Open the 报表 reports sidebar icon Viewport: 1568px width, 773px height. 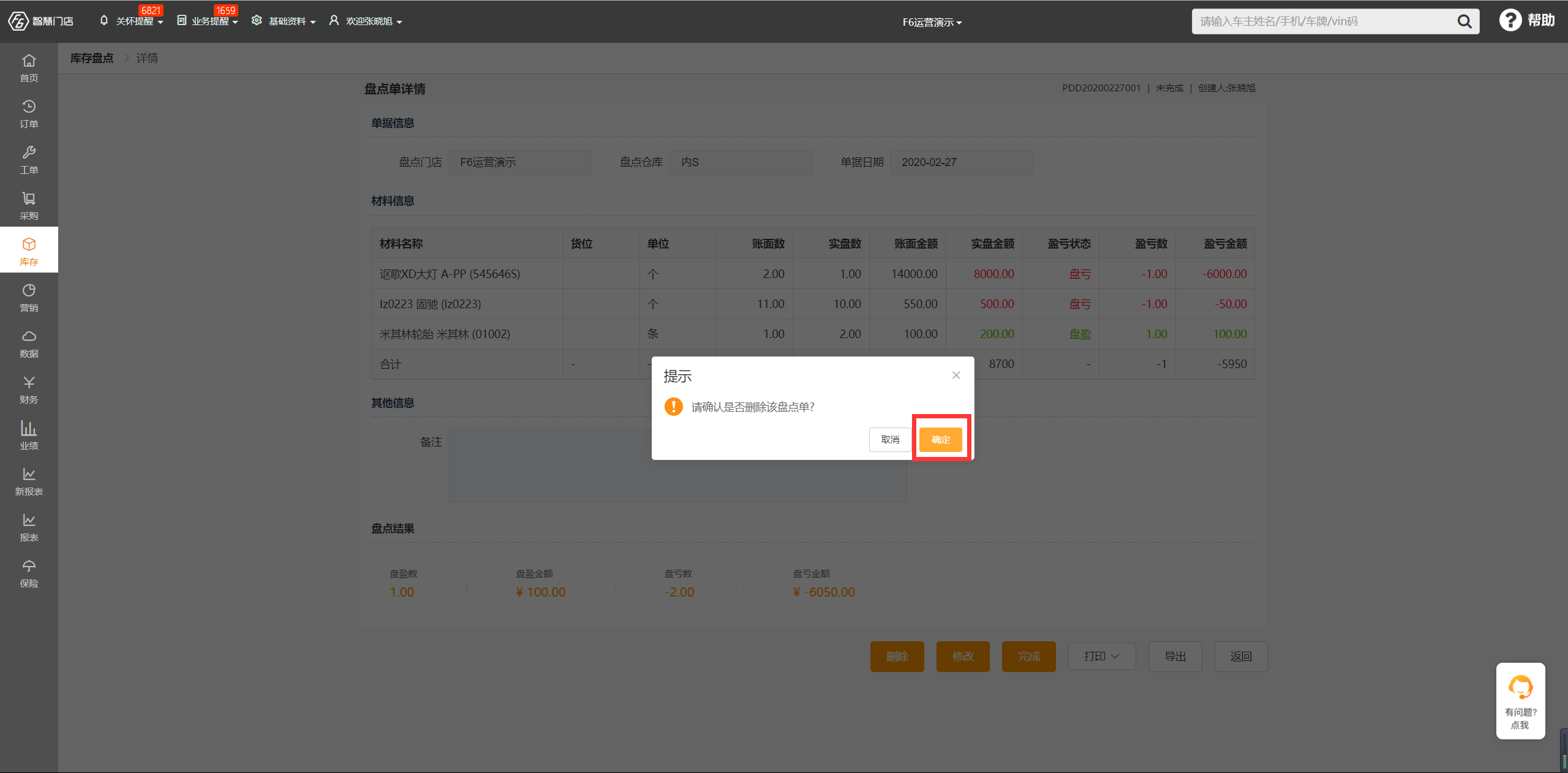click(29, 527)
